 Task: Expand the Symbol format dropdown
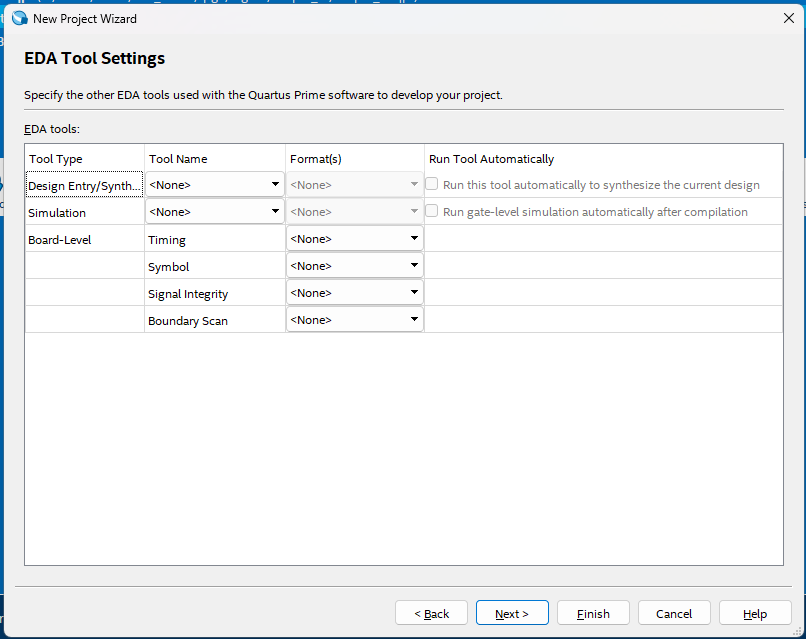point(355,265)
